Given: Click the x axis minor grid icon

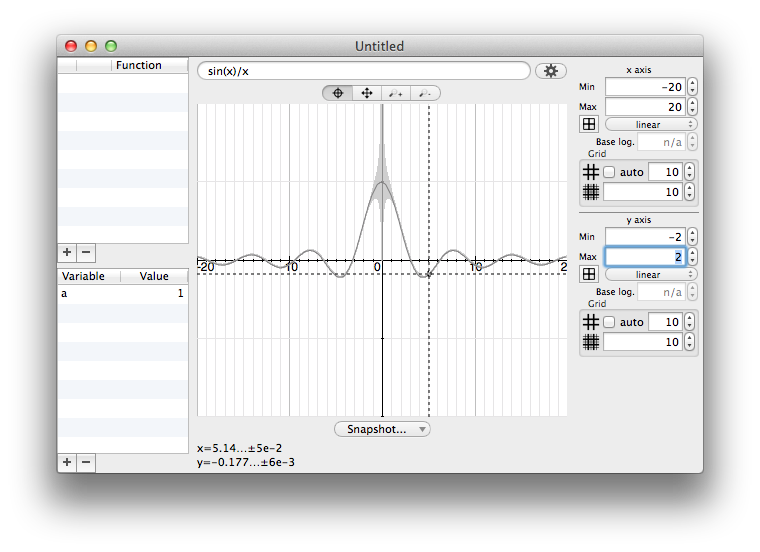Looking at the screenshot, I should [x=590, y=192].
